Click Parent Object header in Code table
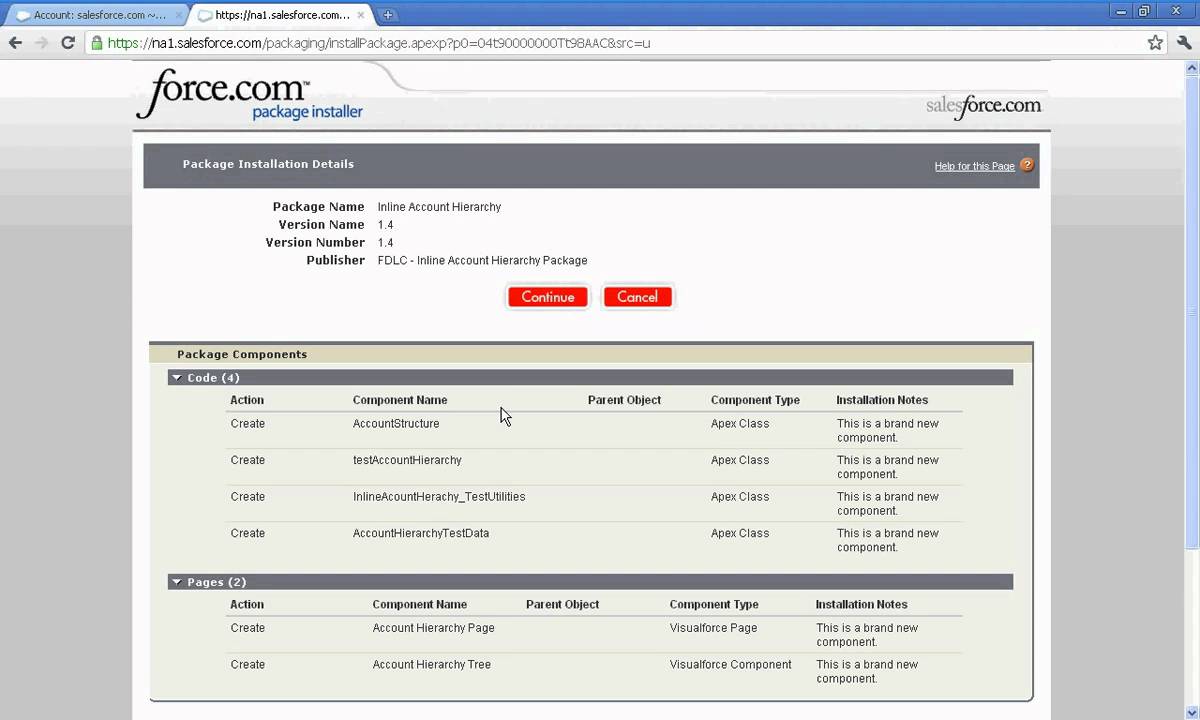Screen dimensions: 1200x720 (624, 400)
